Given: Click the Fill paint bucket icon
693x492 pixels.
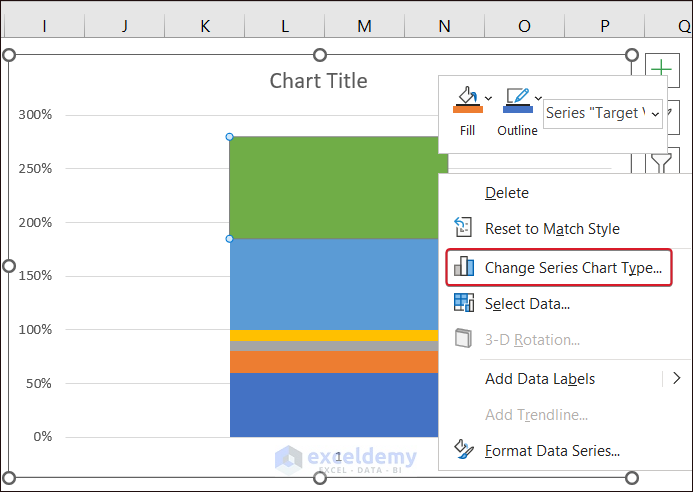Looking at the screenshot, I should click(467, 99).
